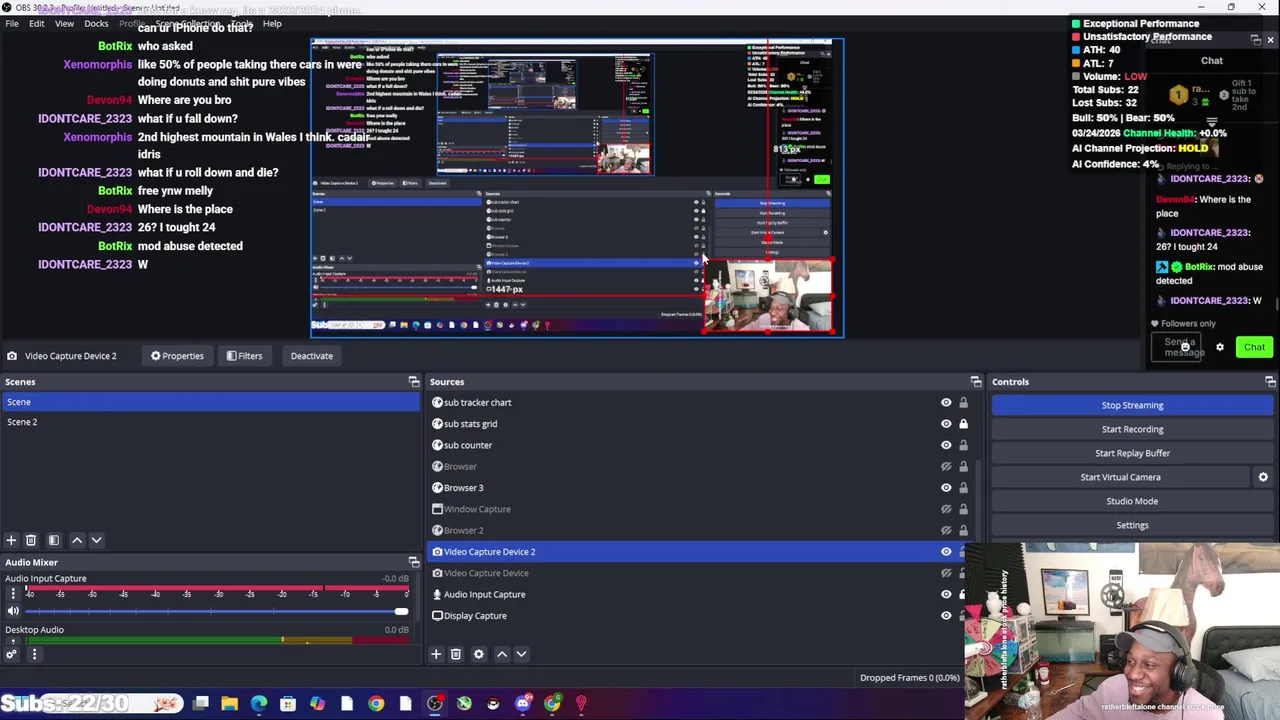Delete selected source with the trash icon
The height and width of the screenshot is (720, 1280).
point(456,654)
